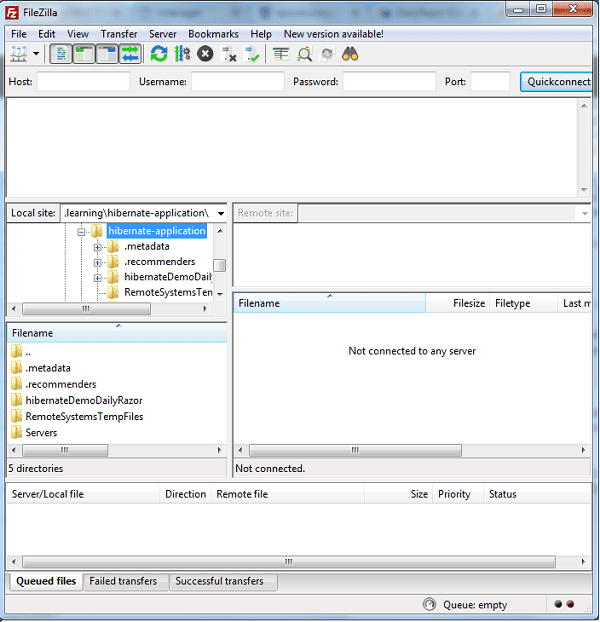This screenshot has width=600, height=622.
Task: Click the Status column header in queue
Action: (x=537, y=494)
